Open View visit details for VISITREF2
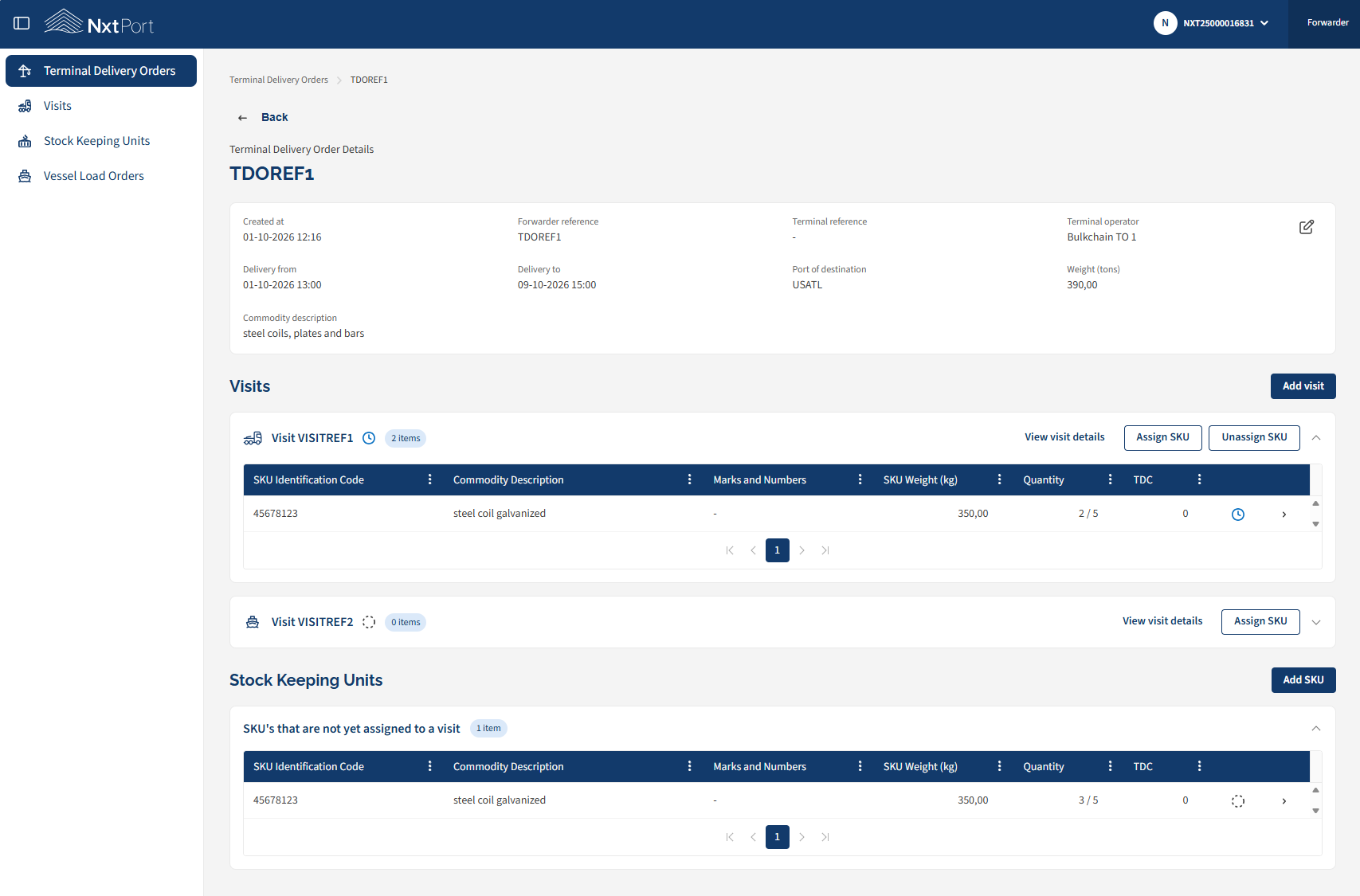Viewport: 1360px width, 896px height. coord(1162,621)
